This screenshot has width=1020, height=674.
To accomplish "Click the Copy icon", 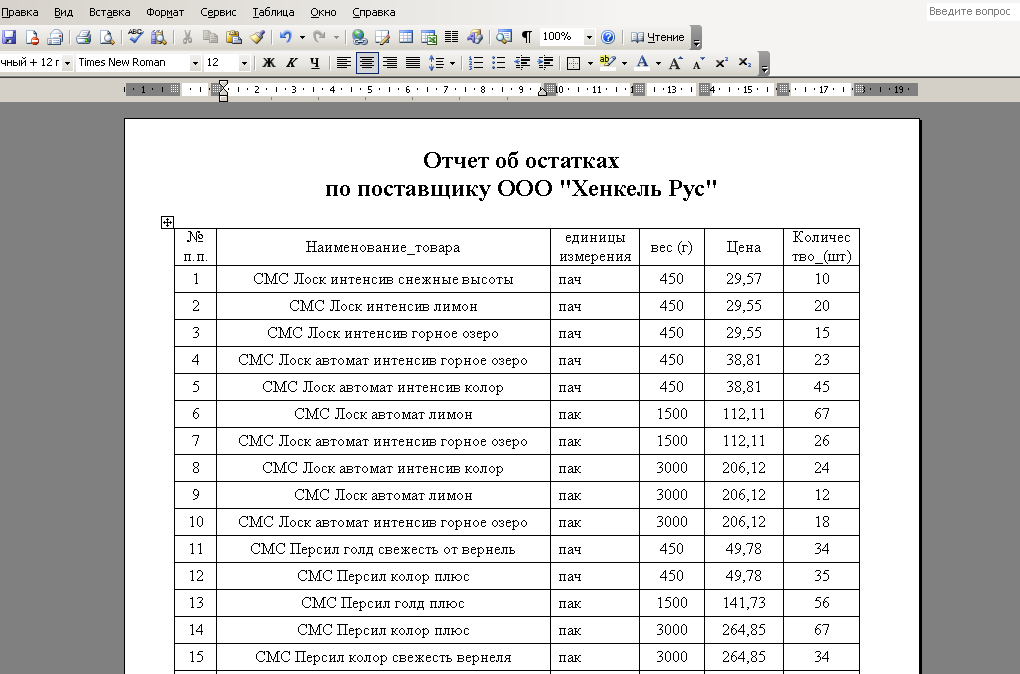I will (210, 37).
